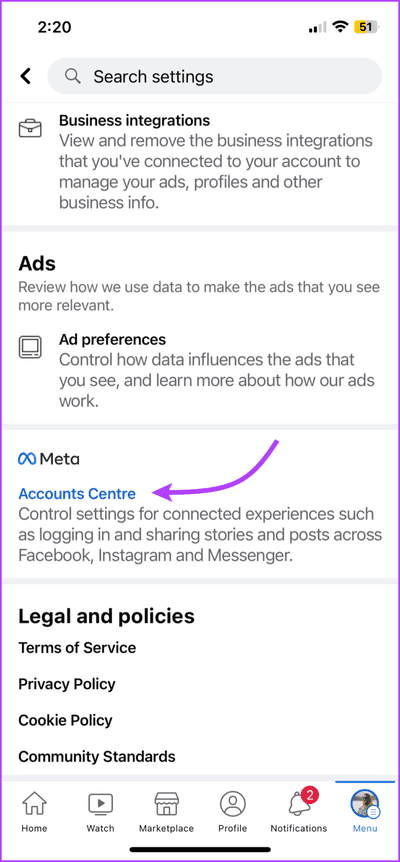This screenshot has height=862, width=400.
Task: Open the Marketplace storefront icon
Action: point(166,804)
